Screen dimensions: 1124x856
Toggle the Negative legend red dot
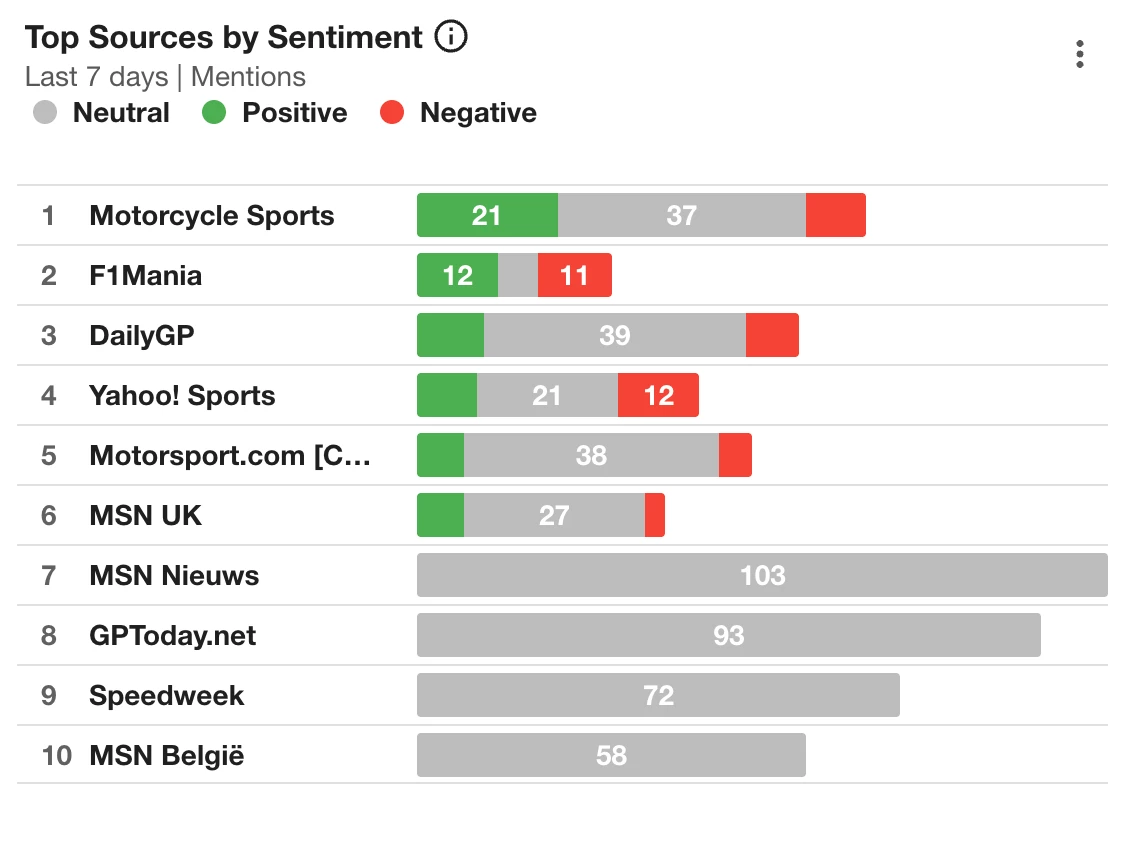392,113
